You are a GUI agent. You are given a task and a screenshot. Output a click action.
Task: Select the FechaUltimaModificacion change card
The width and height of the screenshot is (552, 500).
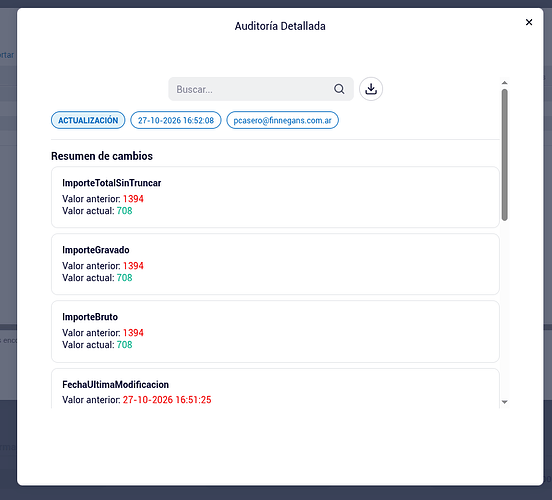click(275, 388)
